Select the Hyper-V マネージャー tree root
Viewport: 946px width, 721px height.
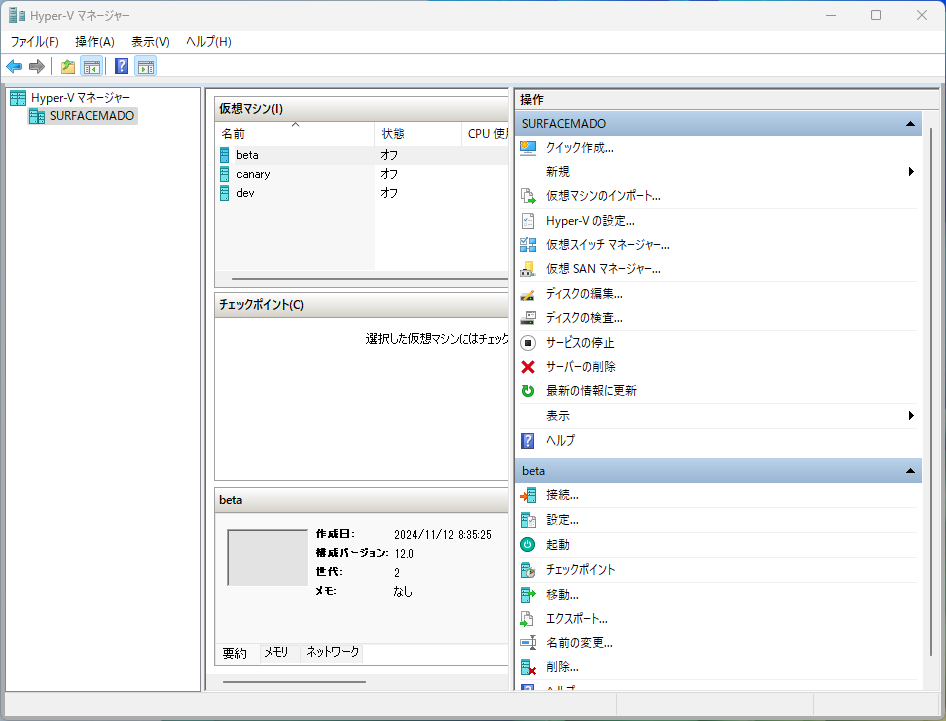tap(80, 98)
